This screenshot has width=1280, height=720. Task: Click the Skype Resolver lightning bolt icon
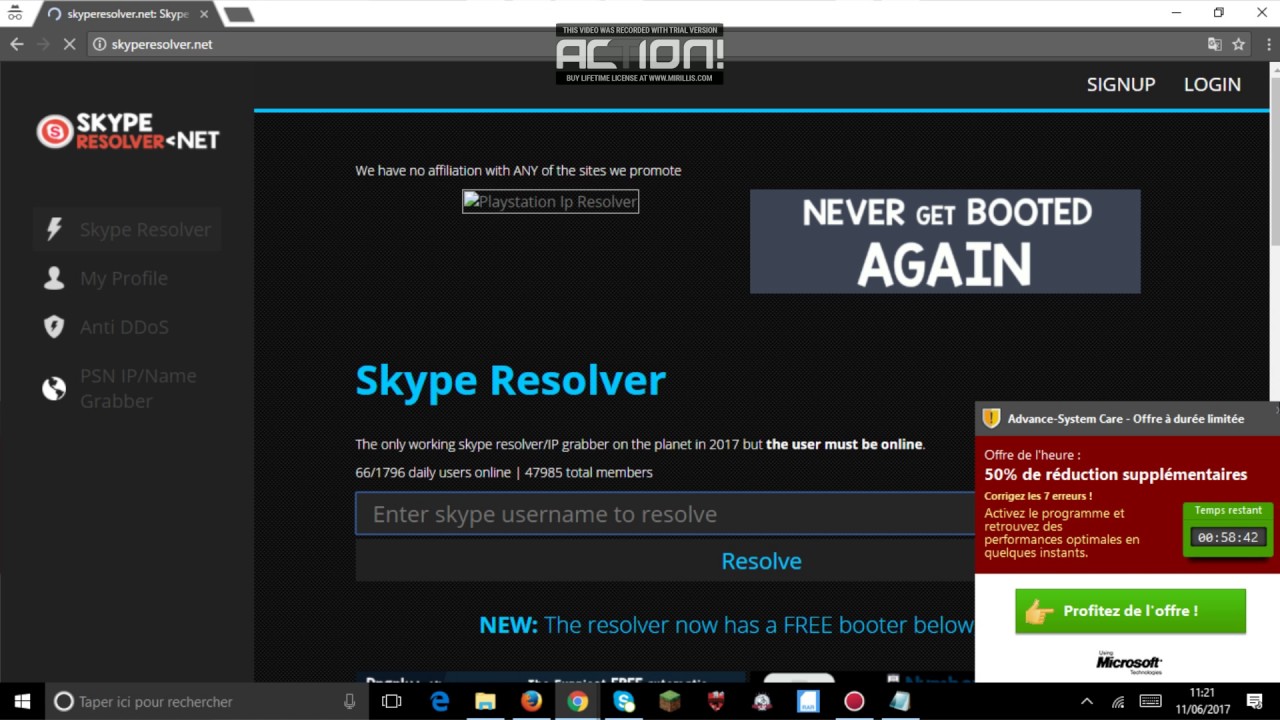[x=54, y=230]
